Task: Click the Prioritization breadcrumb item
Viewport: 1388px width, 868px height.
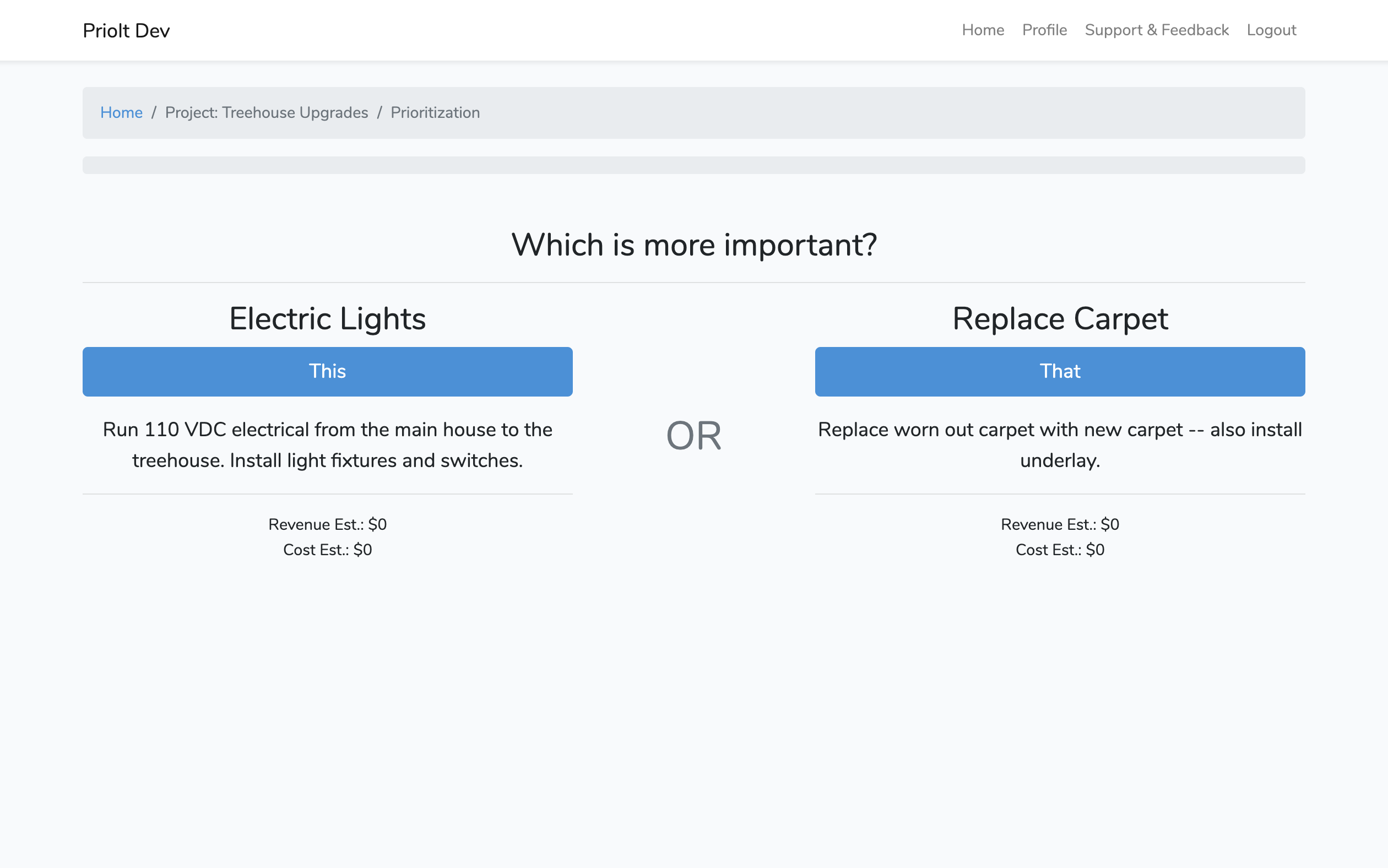Action: coord(435,112)
